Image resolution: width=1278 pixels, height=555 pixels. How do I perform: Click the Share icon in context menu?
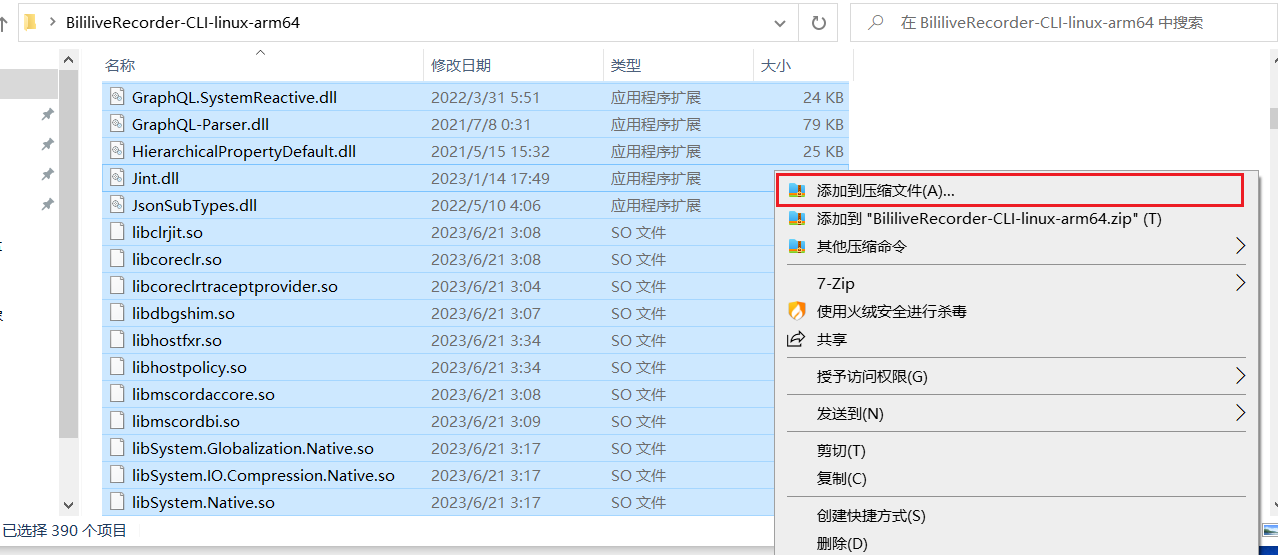click(x=797, y=339)
